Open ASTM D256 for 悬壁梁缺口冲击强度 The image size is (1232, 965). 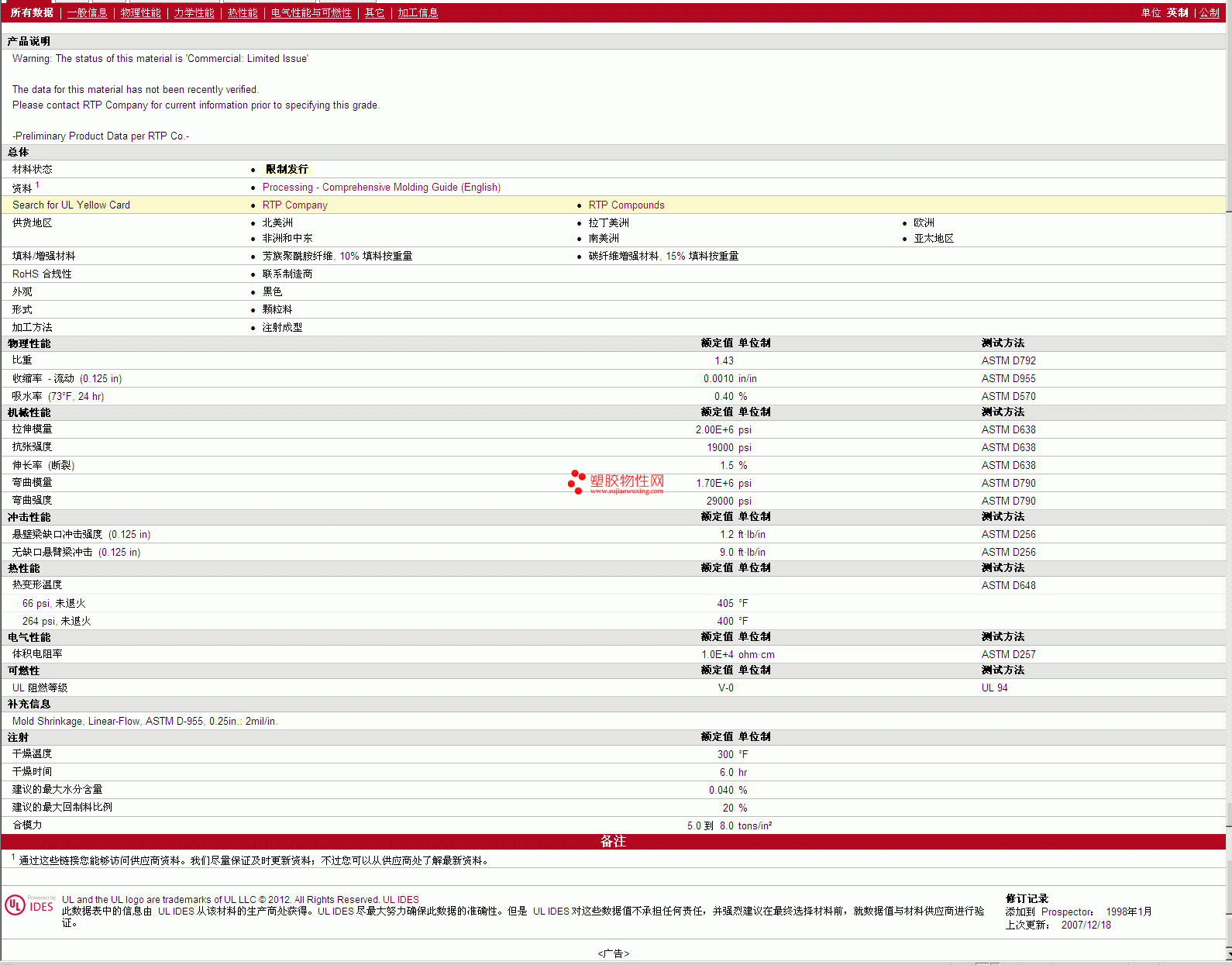pyautogui.click(x=1008, y=535)
